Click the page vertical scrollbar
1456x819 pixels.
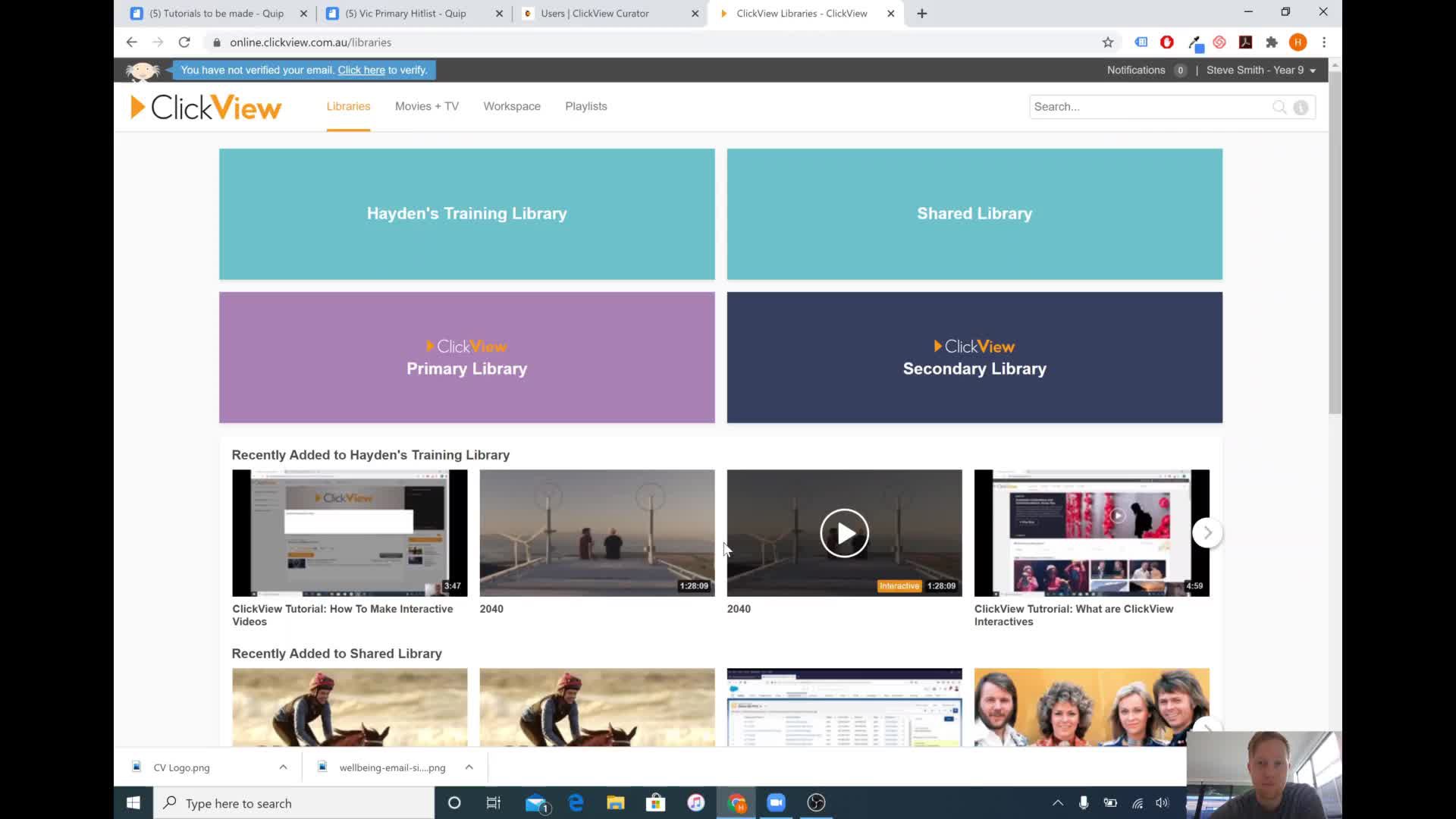coord(1335,243)
